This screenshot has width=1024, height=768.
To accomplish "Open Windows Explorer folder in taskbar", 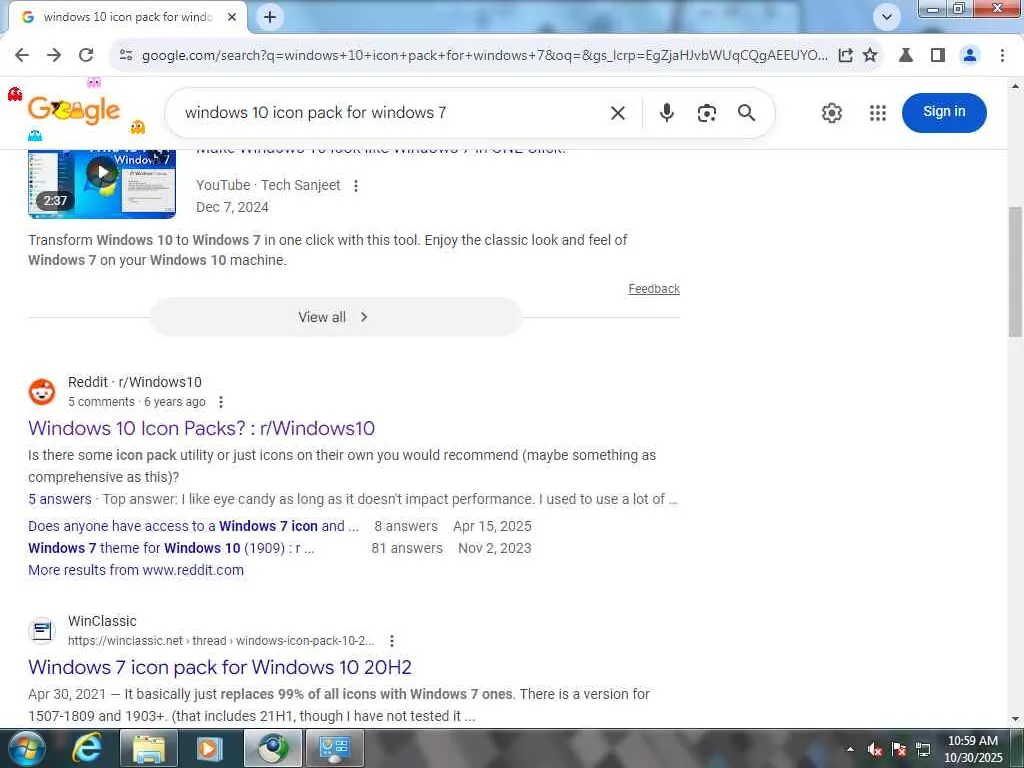I will click(149, 748).
